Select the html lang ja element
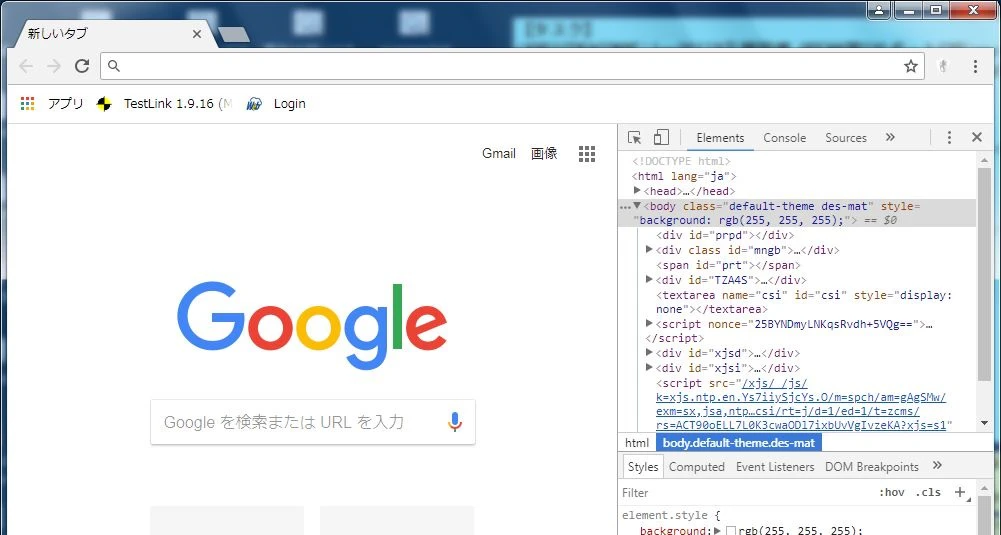Screen dimensions: 1001x535 pos(684,176)
